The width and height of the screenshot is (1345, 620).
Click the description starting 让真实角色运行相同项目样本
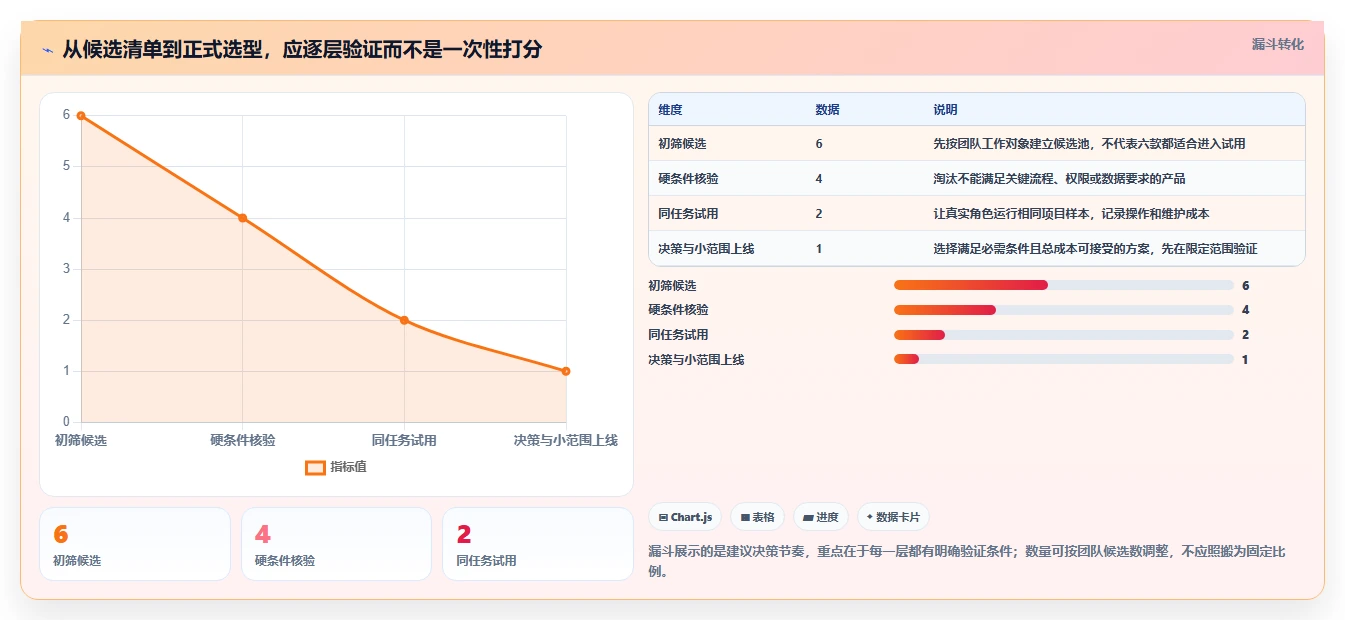pyautogui.click(x=1071, y=214)
